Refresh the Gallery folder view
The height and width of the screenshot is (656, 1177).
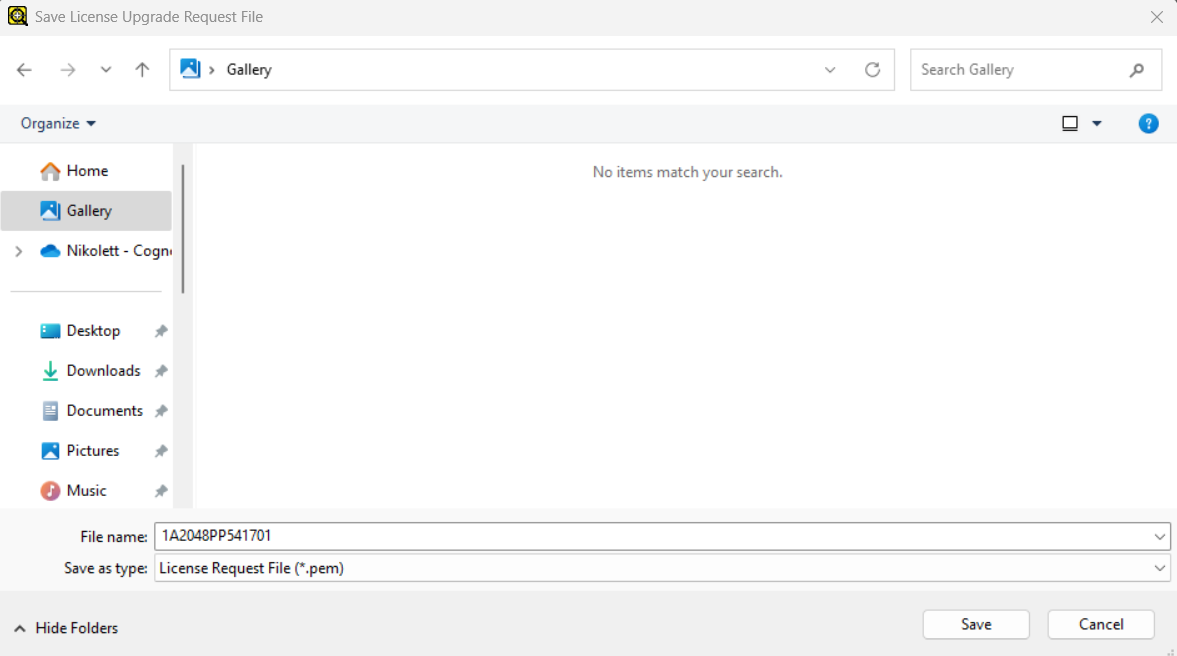tap(872, 70)
